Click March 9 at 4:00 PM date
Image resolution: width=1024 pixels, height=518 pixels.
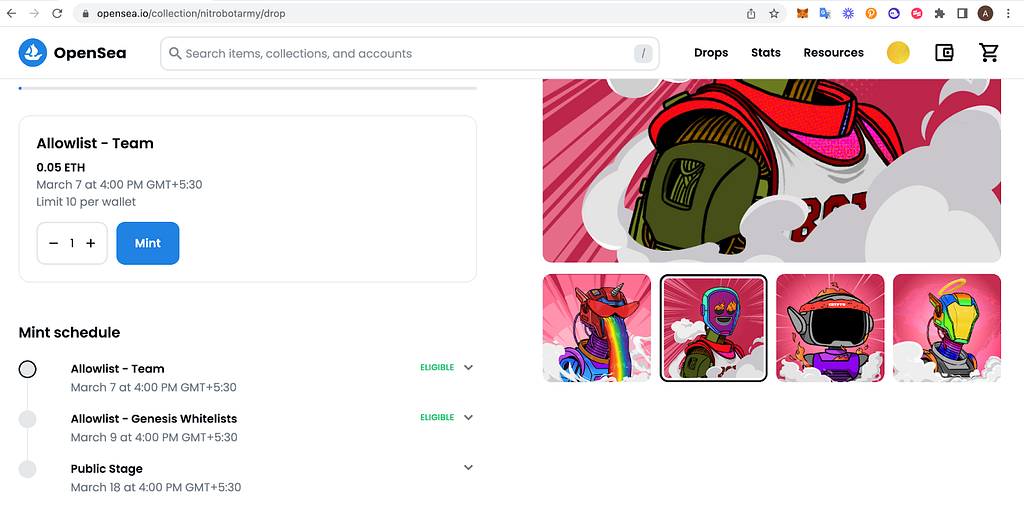tap(153, 437)
